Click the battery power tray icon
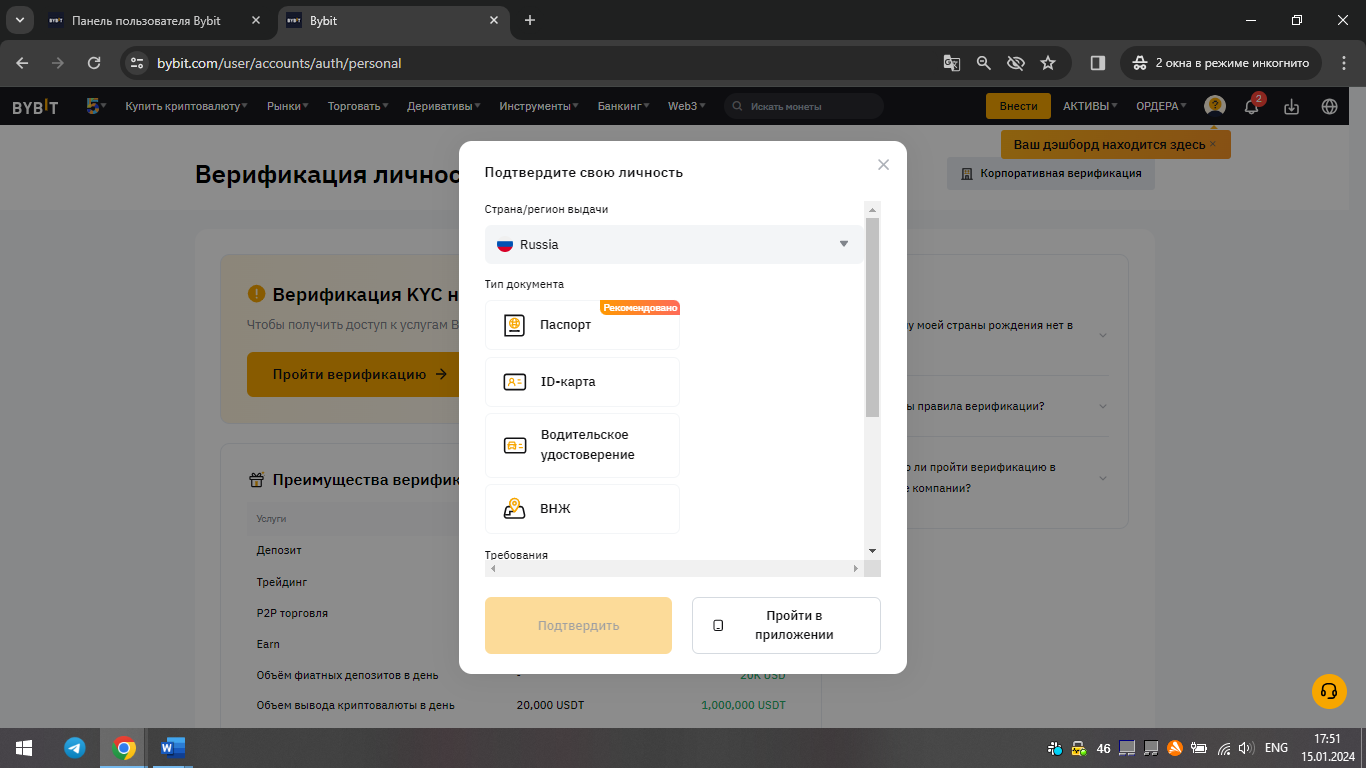Screen dimensions: 1366x768 [x=1198, y=747]
